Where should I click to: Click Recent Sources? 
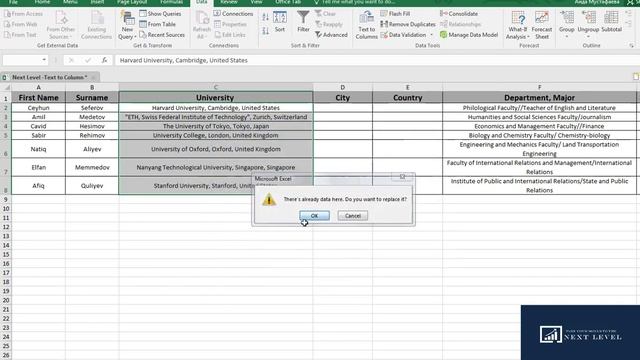coord(162,35)
